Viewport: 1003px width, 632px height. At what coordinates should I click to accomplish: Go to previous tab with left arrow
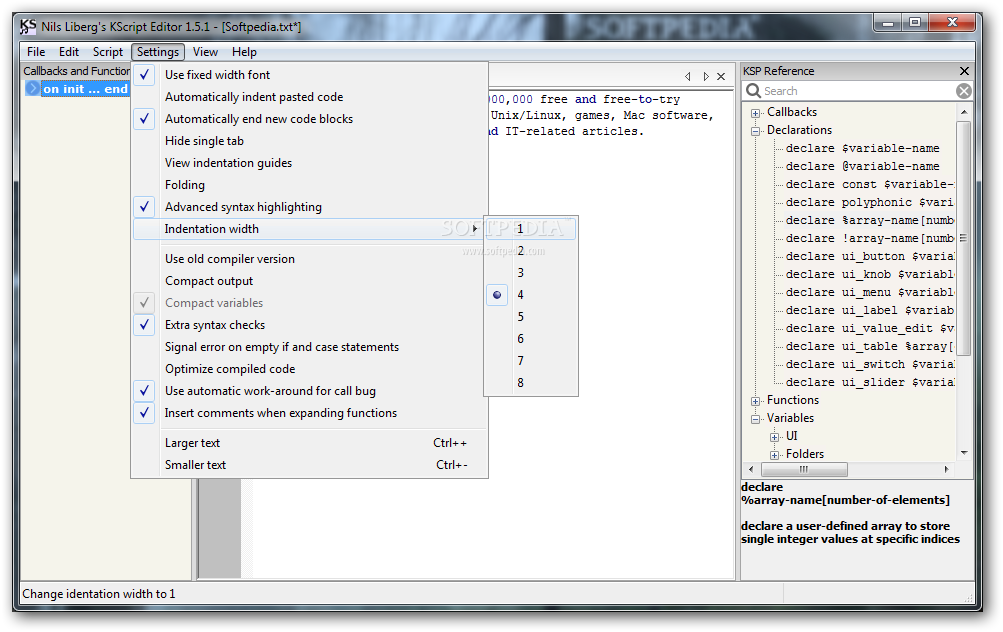click(688, 76)
